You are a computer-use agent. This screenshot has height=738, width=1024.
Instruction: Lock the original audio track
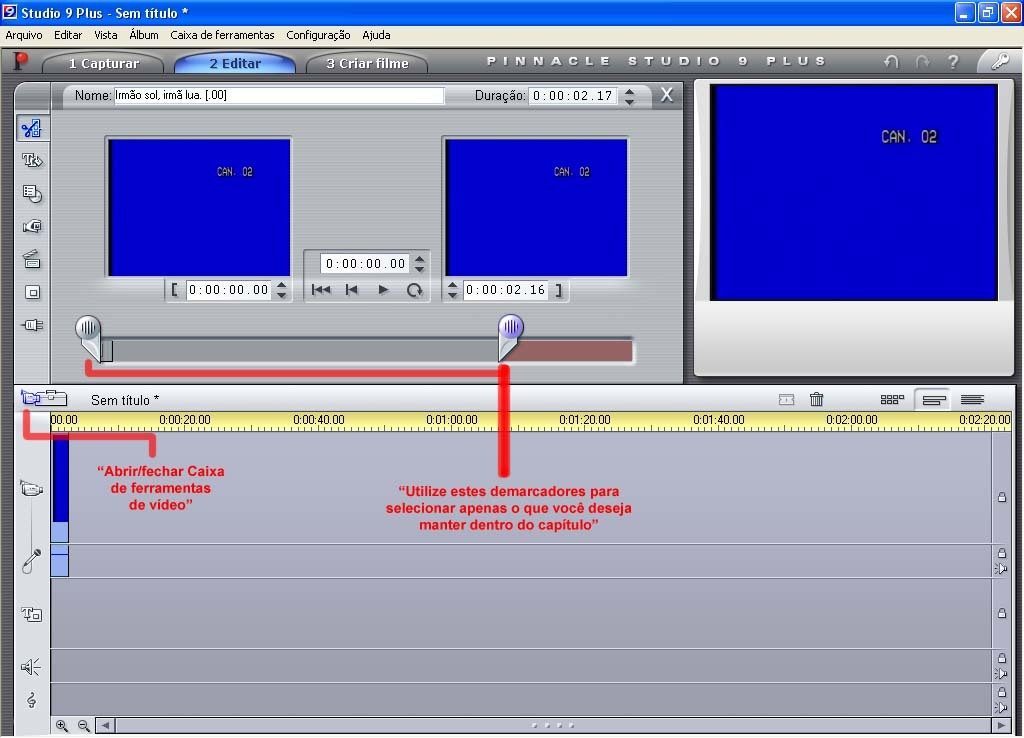point(1002,553)
